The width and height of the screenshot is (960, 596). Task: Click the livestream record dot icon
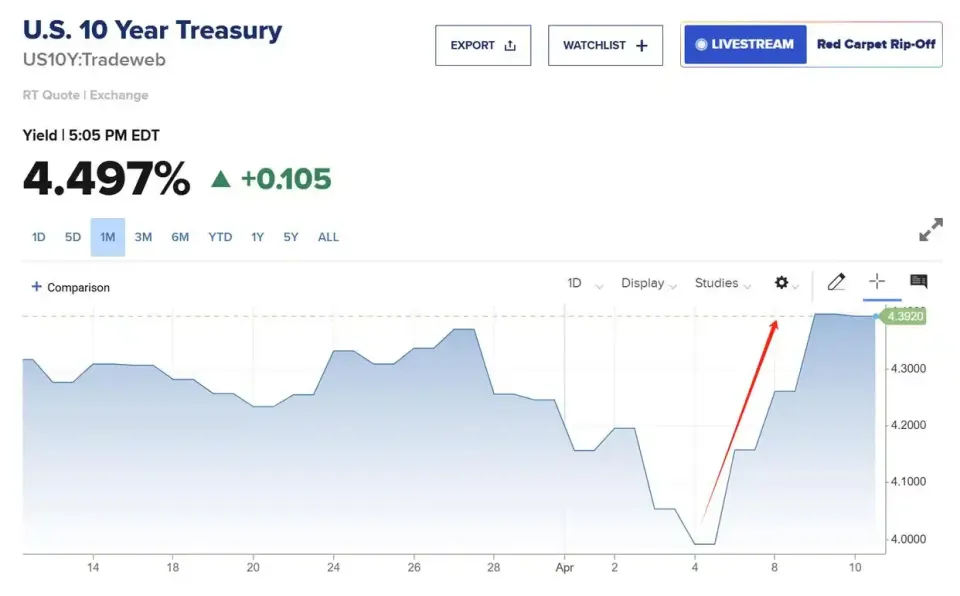(x=702, y=44)
